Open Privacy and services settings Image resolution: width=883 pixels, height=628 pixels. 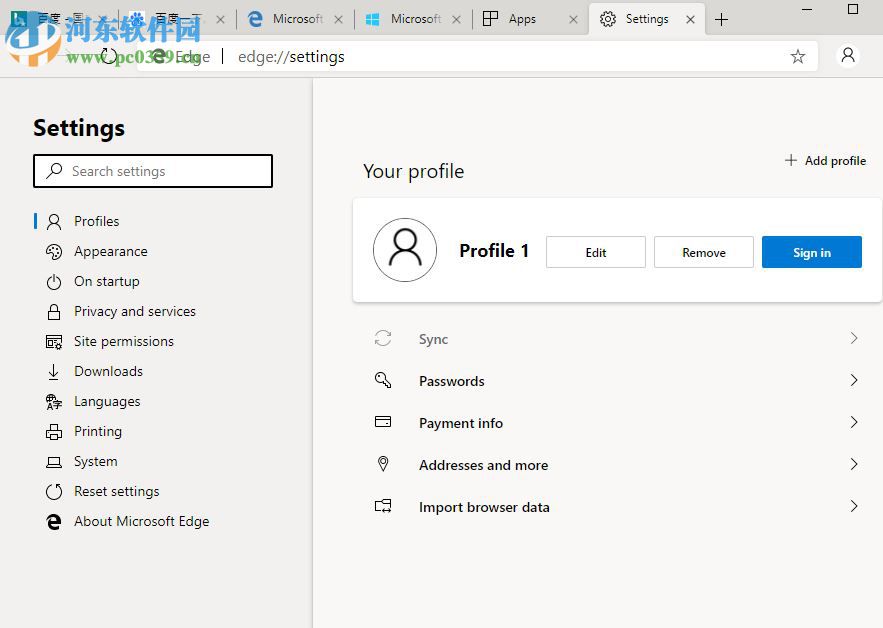(135, 311)
